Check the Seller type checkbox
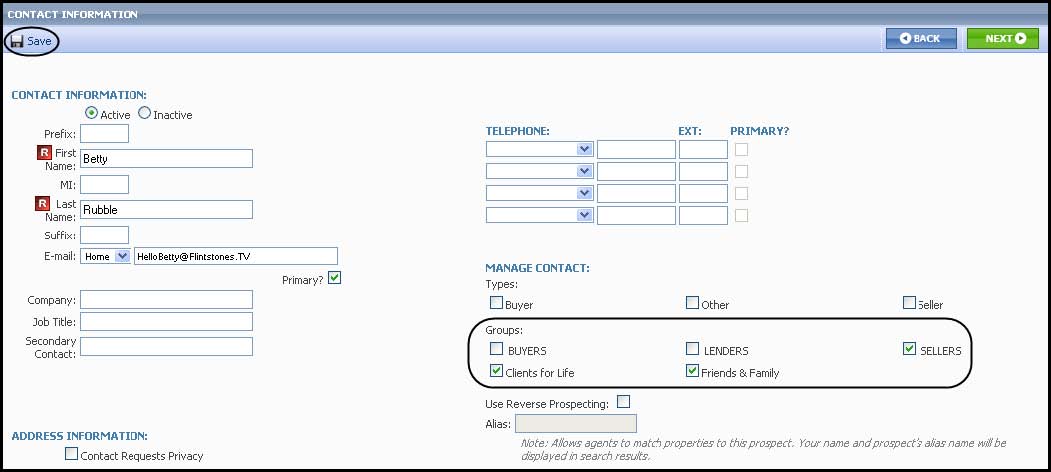The width and height of the screenshot is (1051, 472). point(909,302)
